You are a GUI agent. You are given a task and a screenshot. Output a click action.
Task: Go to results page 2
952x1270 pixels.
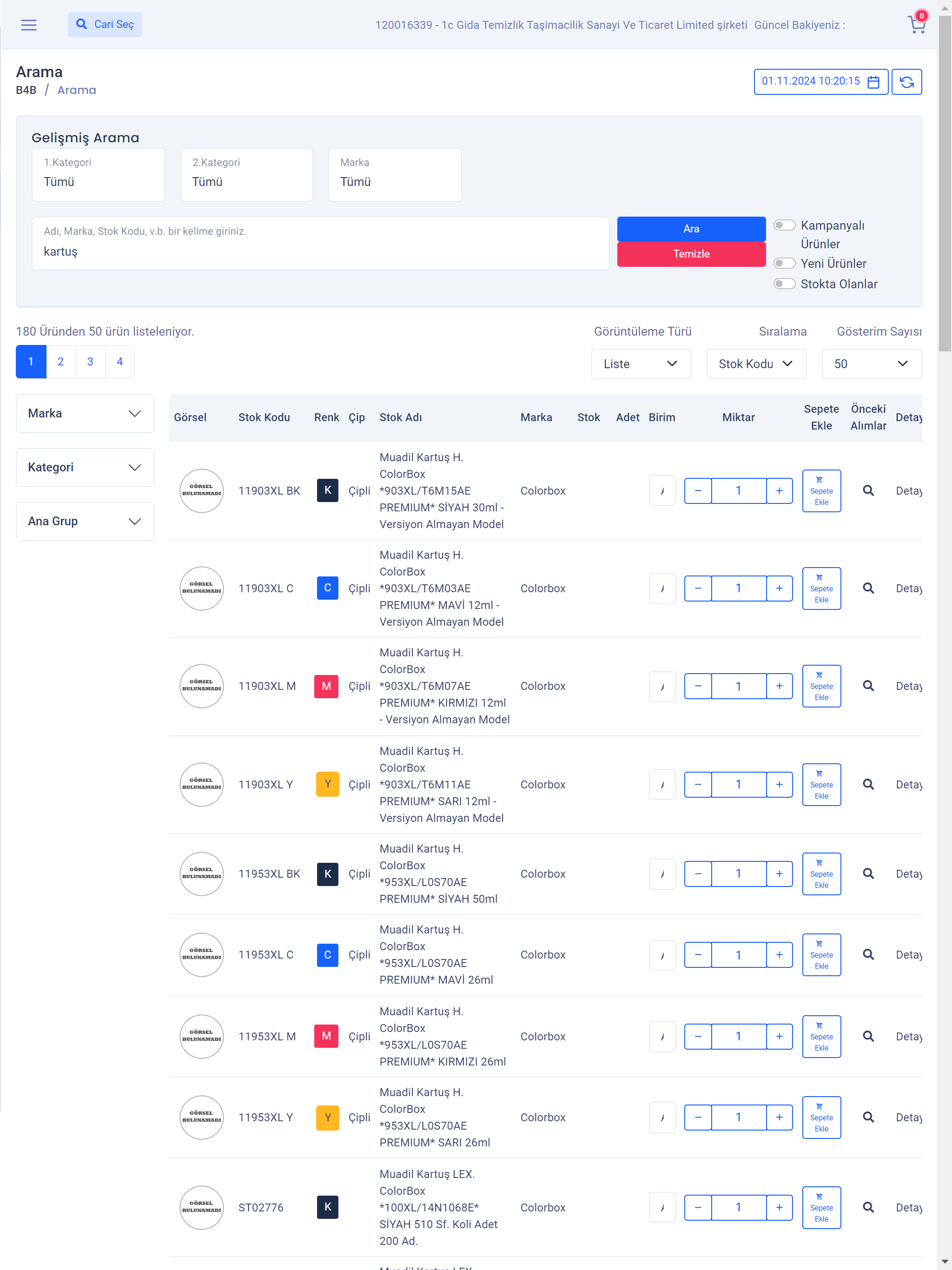point(60,362)
